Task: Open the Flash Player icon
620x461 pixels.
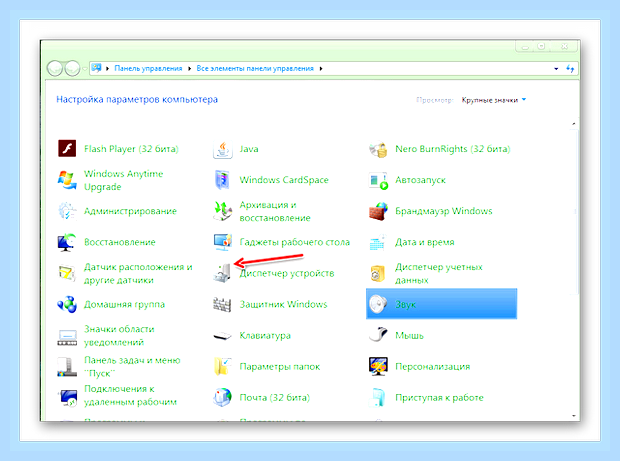Action: pos(67,149)
